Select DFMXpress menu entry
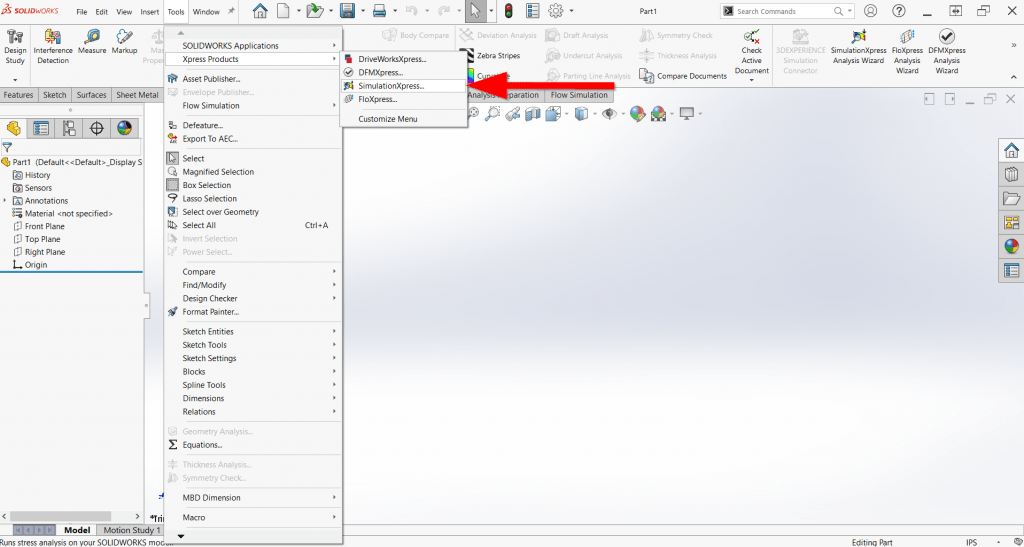The height and width of the screenshot is (547, 1024). (404, 72)
